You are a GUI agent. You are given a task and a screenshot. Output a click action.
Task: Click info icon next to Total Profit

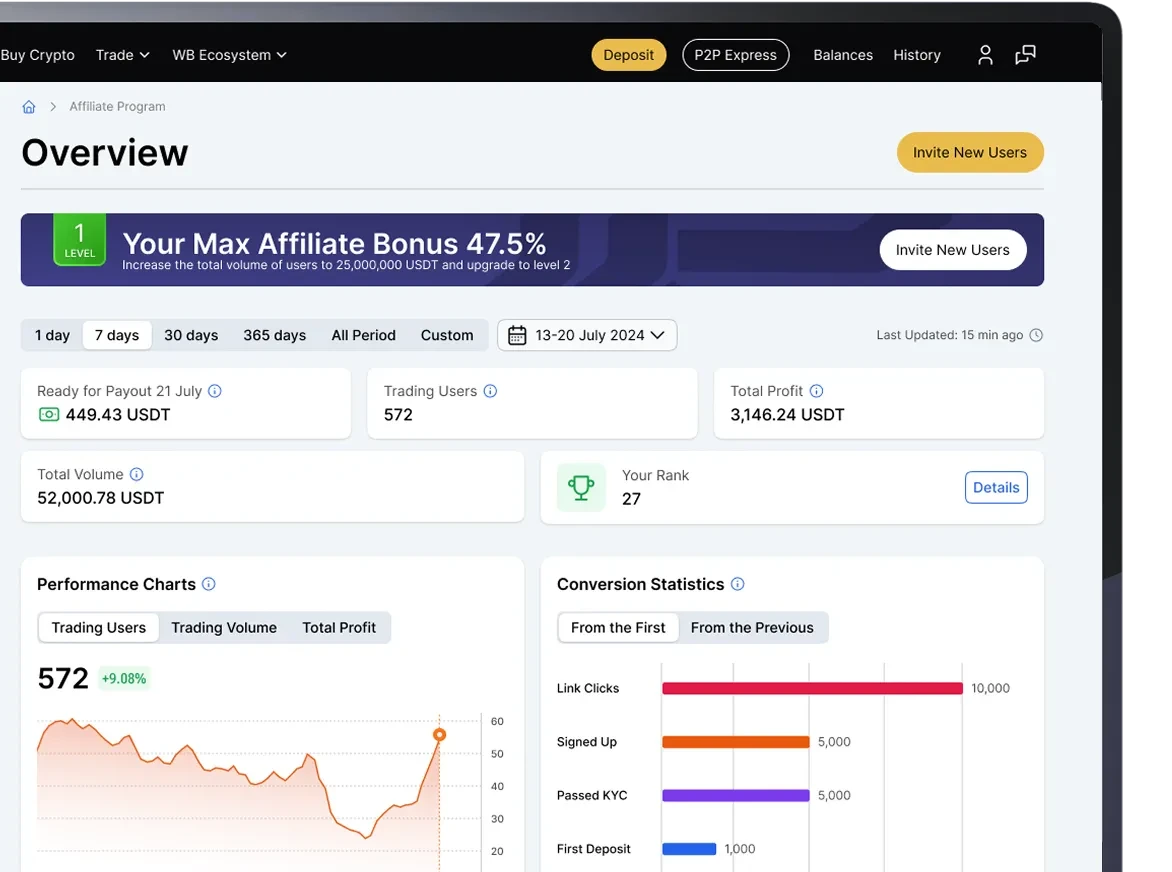tap(816, 391)
